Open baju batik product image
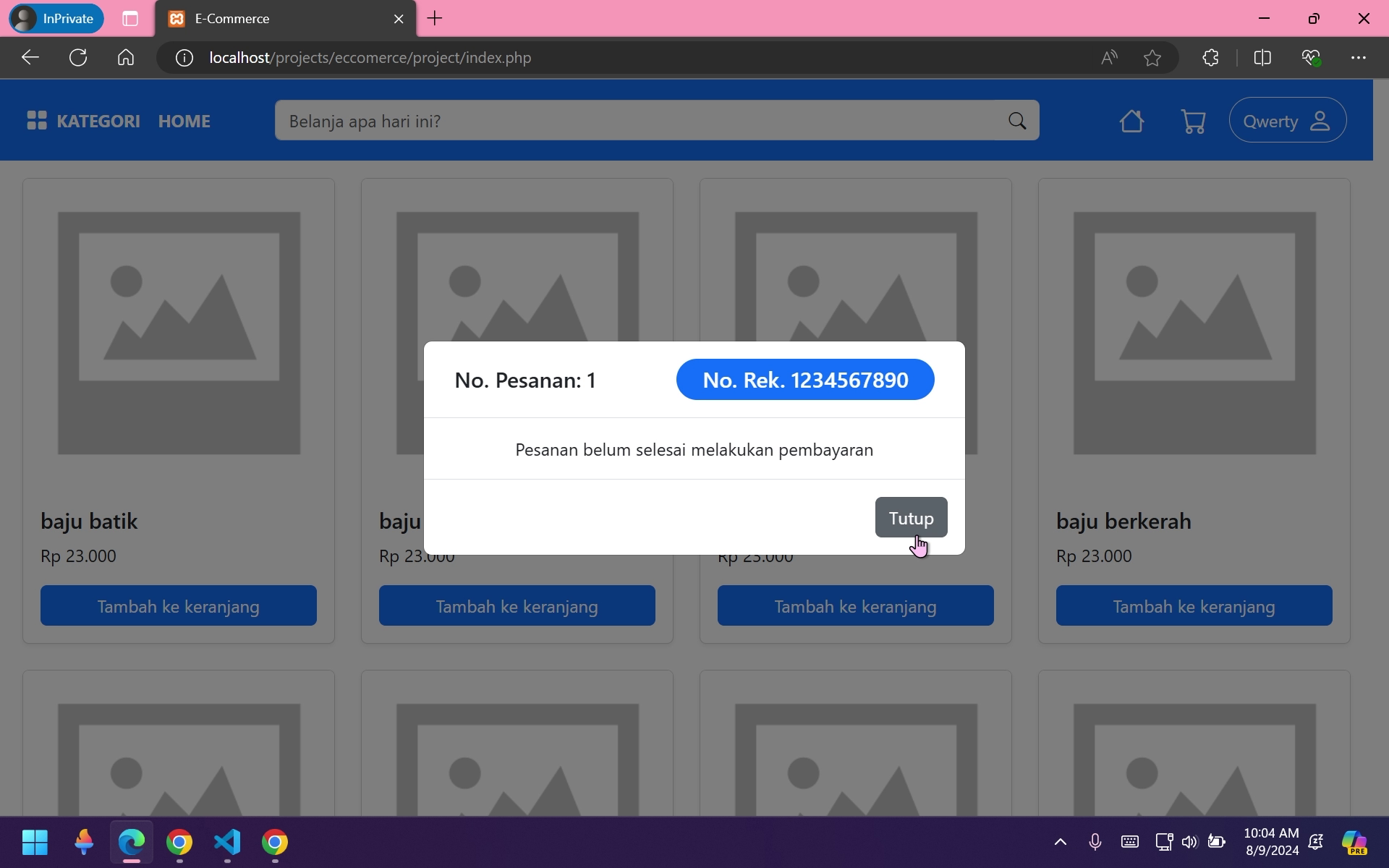 (179, 333)
